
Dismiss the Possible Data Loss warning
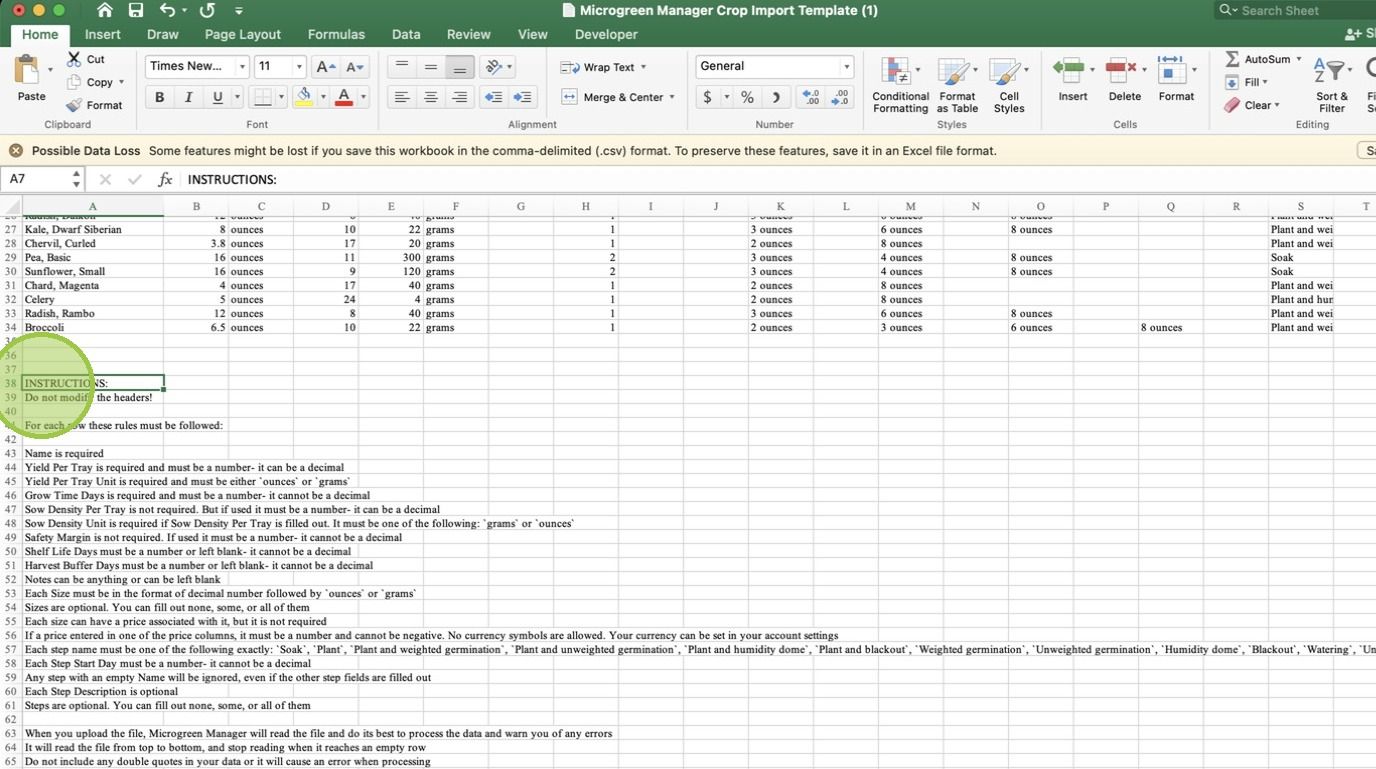(x=16, y=151)
